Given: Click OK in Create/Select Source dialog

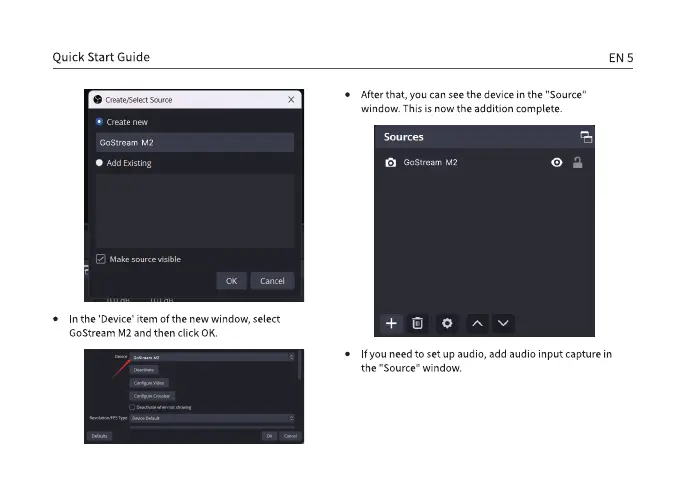Looking at the screenshot, I should coord(231,281).
